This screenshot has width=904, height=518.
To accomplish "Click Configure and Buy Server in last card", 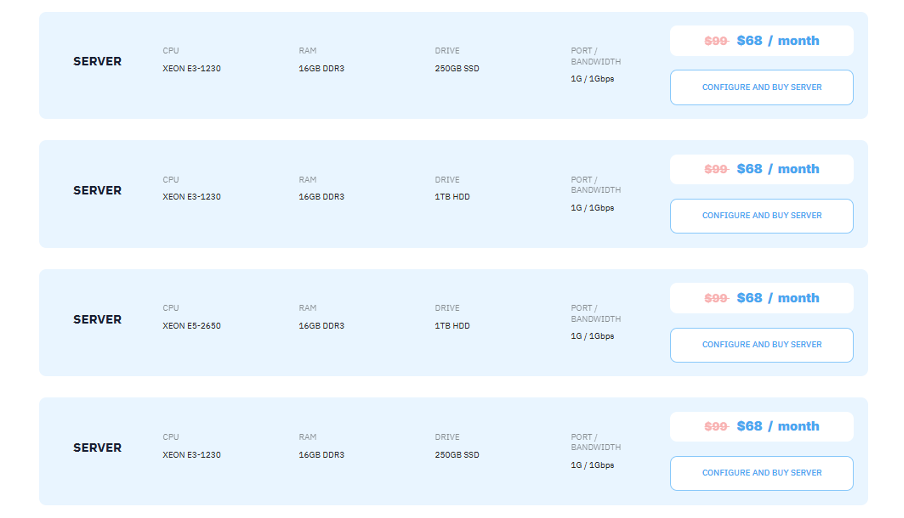I will 761,473.
